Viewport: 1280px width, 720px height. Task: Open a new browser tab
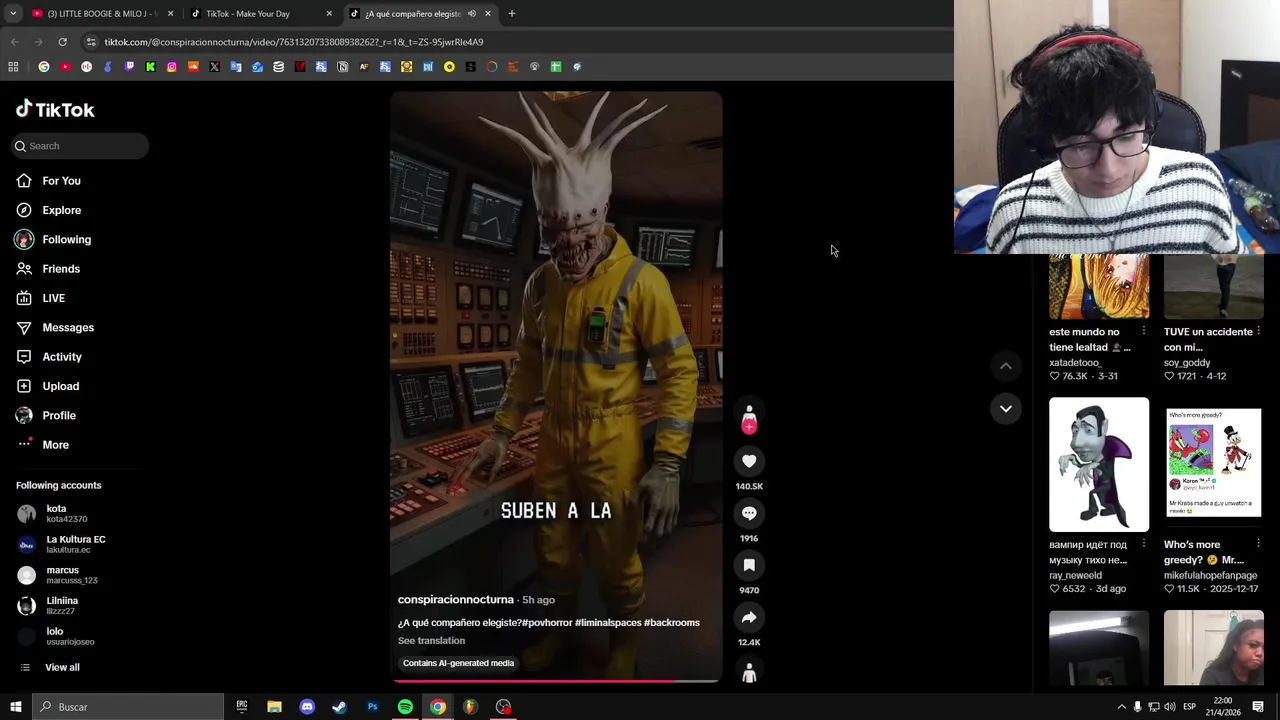coord(512,14)
